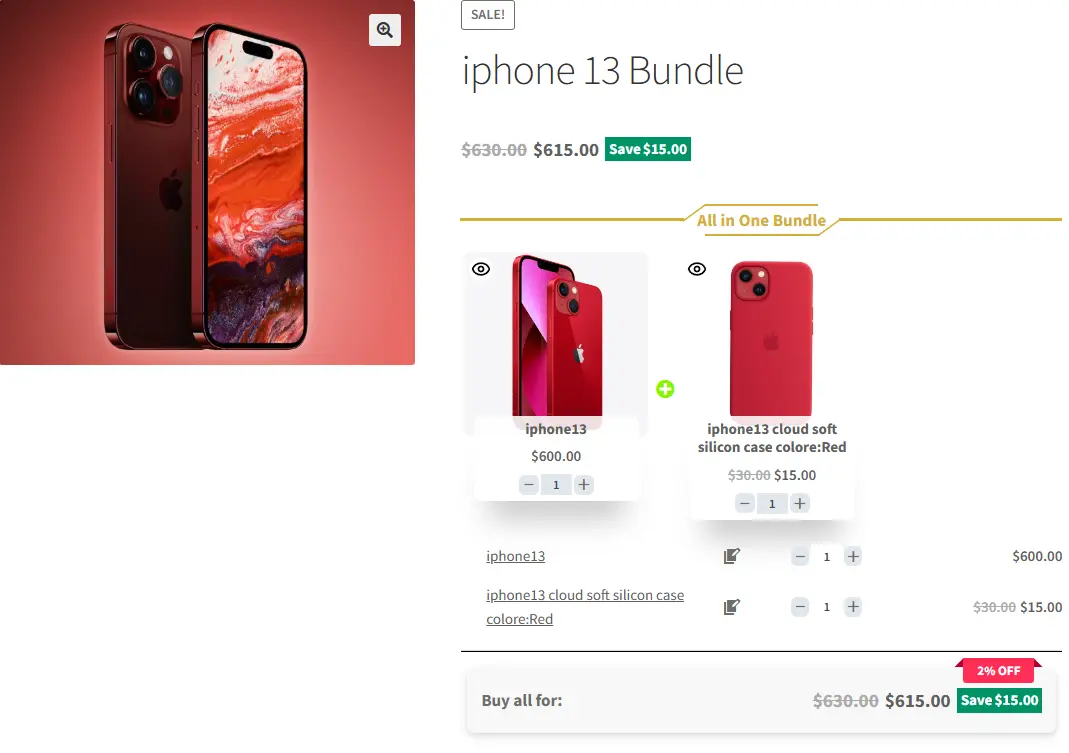Screen dimensions: 1069x753
Task: Open the product image zoom magnifier
Action: click(385, 30)
